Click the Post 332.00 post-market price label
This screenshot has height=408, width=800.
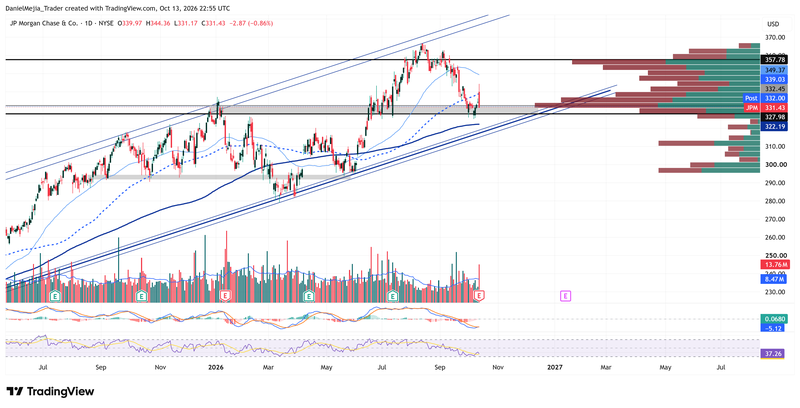[x=765, y=98]
